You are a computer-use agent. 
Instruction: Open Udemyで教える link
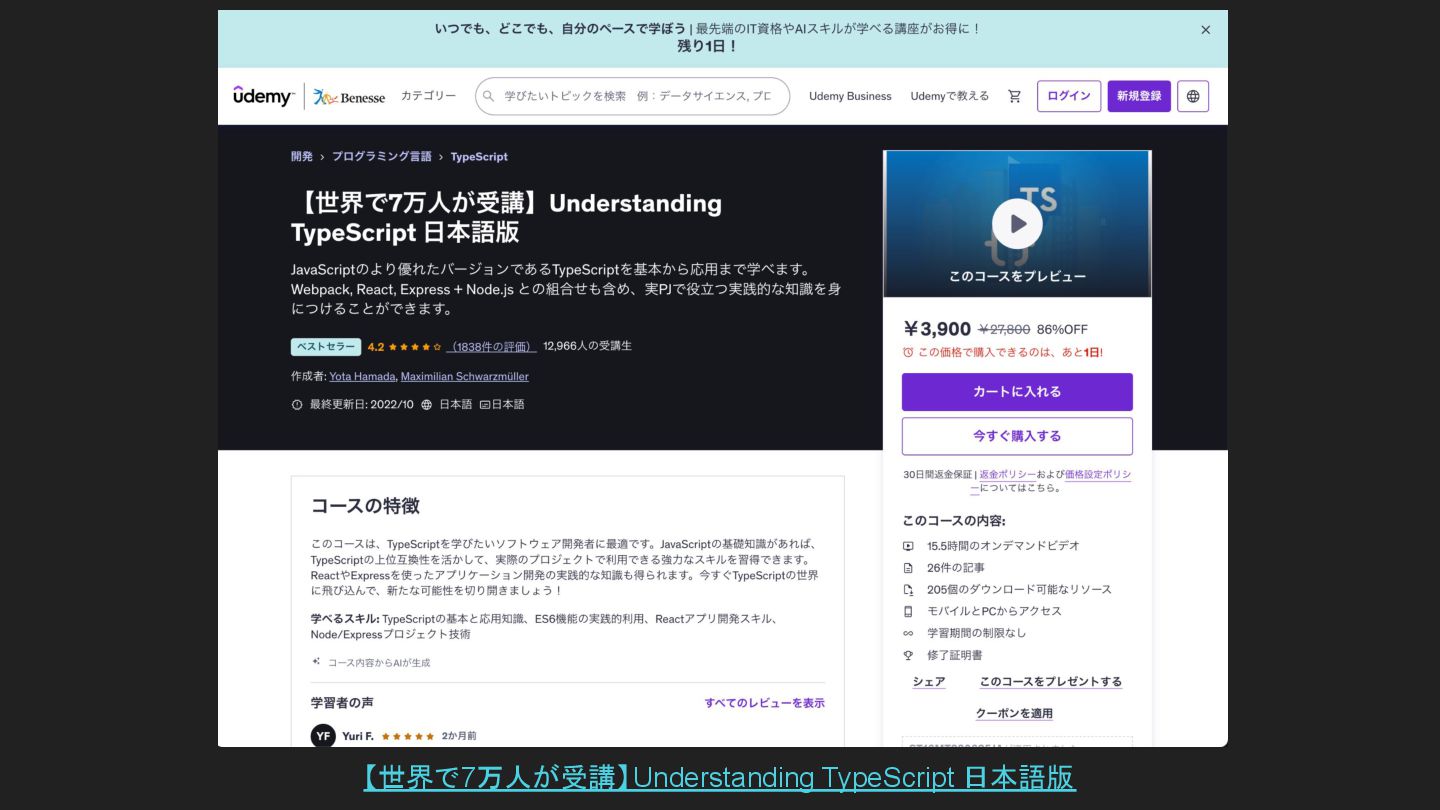tap(949, 96)
